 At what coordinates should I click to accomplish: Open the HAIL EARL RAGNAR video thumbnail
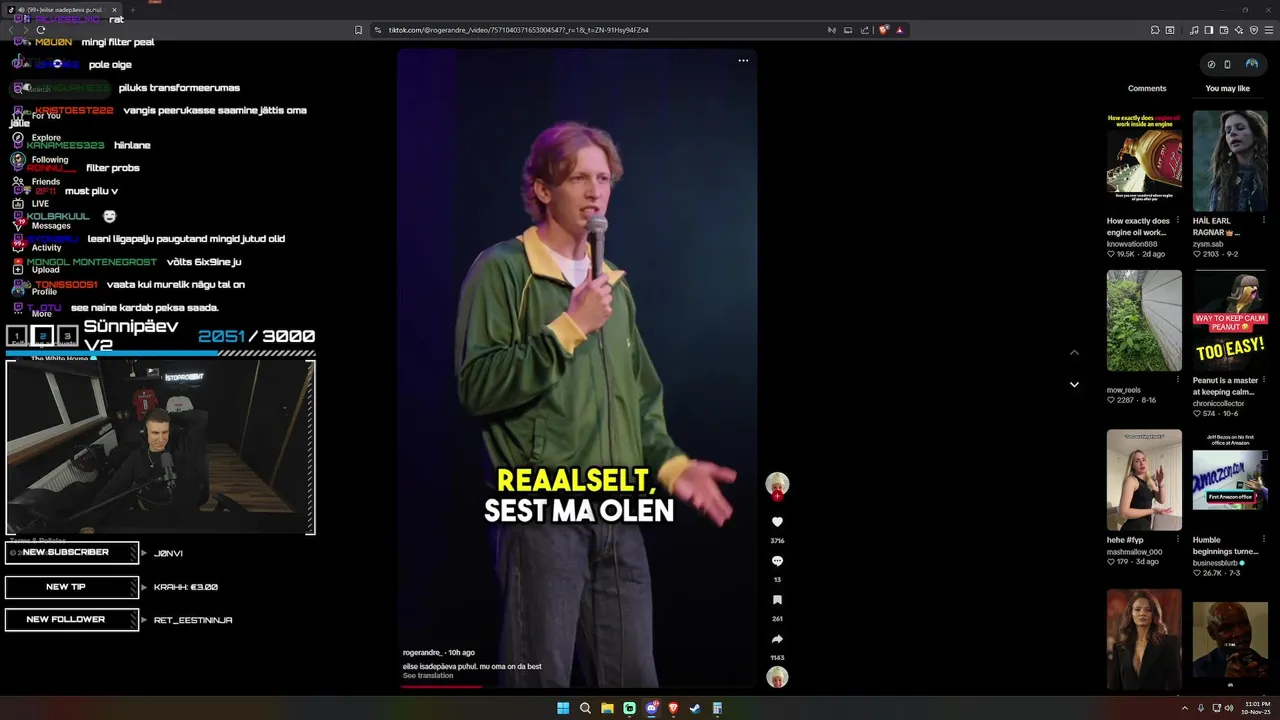pyautogui.click(x=1230, y=160)
